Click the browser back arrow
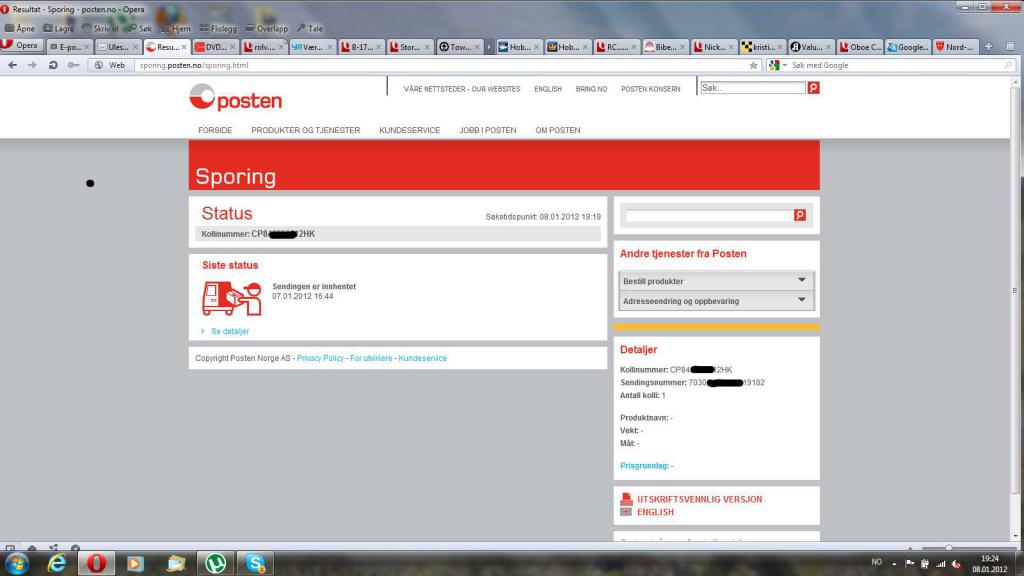This screenshot has height=576, width=1024. (x=13, y=65)
